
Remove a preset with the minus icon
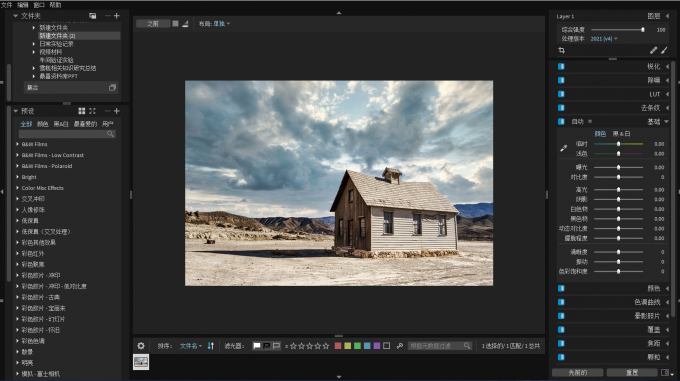[x=108, y=111]
